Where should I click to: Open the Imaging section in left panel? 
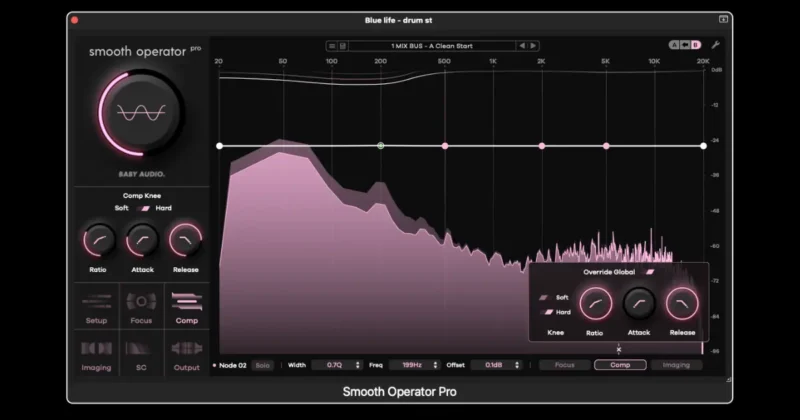(x=96, y=355)
